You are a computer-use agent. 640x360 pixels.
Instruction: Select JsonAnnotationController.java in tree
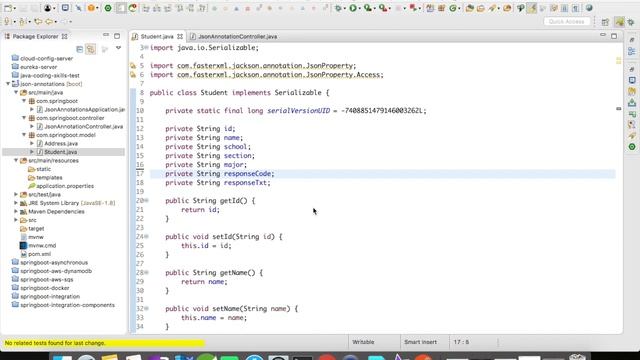pyautogui.click(x=84, y=127)
